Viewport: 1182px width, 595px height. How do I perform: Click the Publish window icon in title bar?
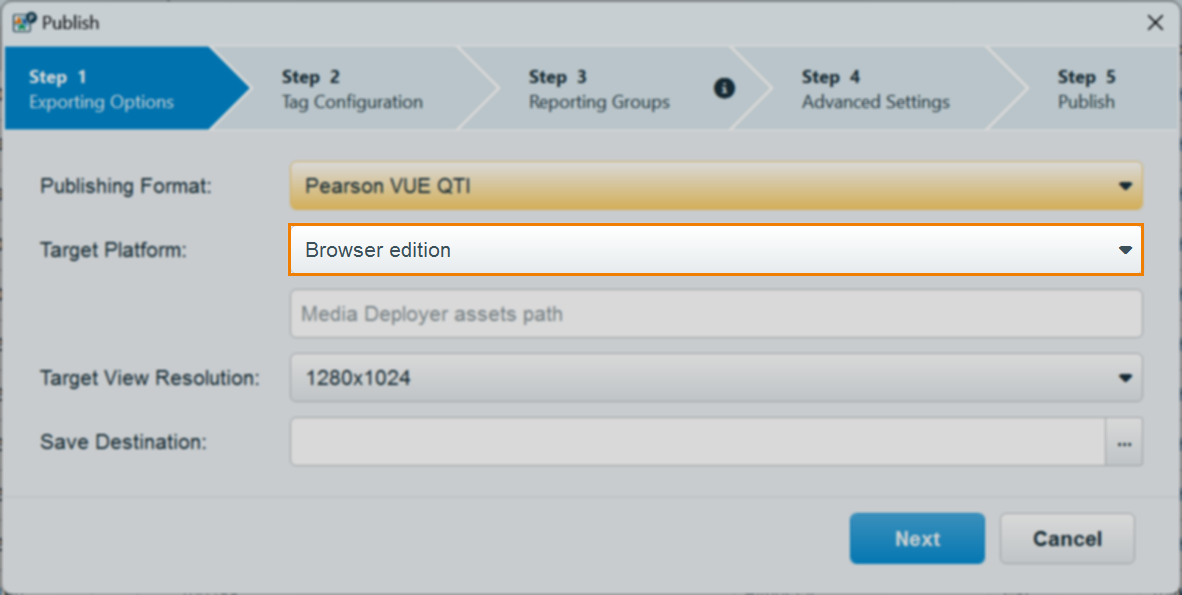point(24,22)
